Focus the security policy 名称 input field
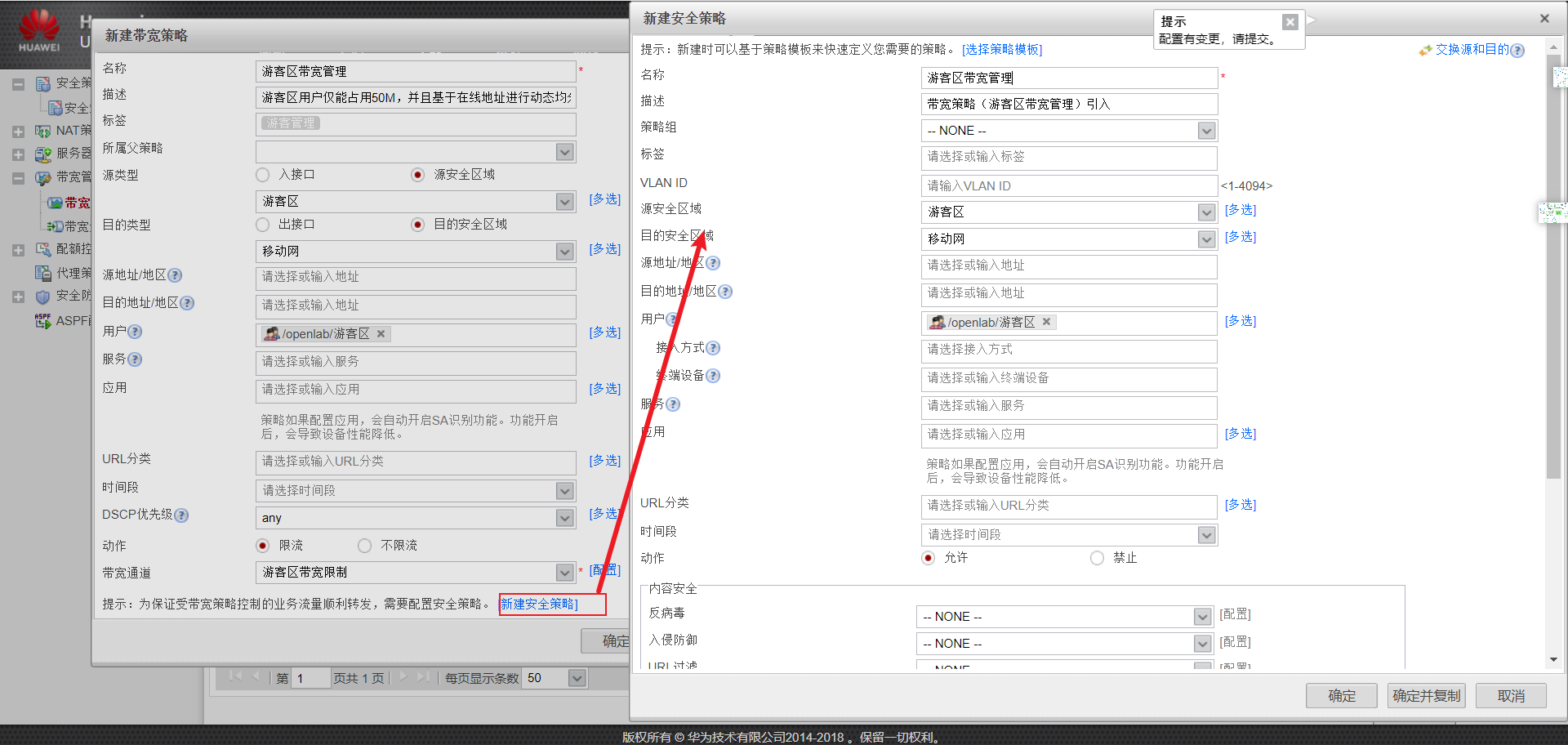This screenshot has width=1568, height=745. [x=1069, y=78]
